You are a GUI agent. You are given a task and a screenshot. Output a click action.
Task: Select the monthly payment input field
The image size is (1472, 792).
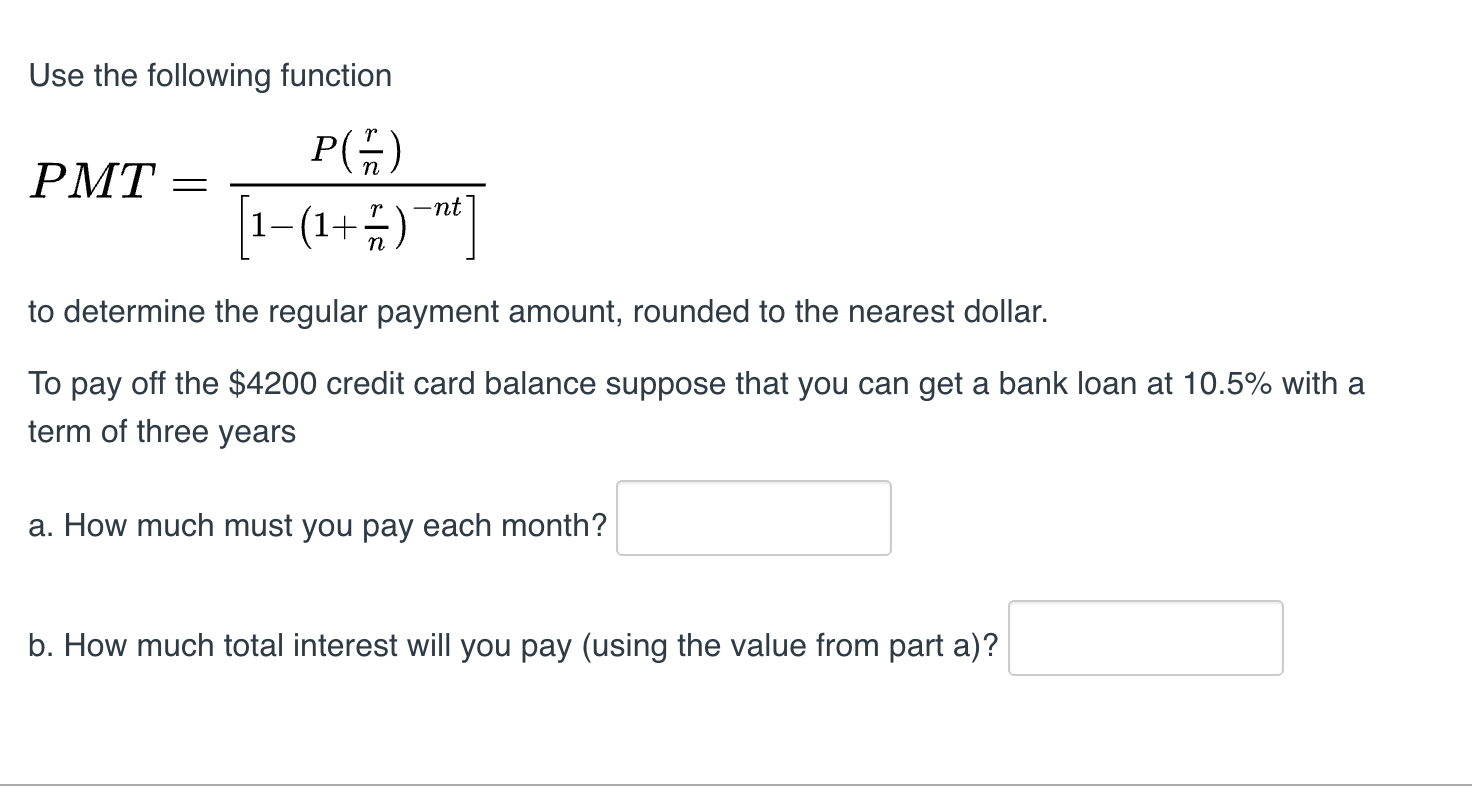click(x=752, y=517)
